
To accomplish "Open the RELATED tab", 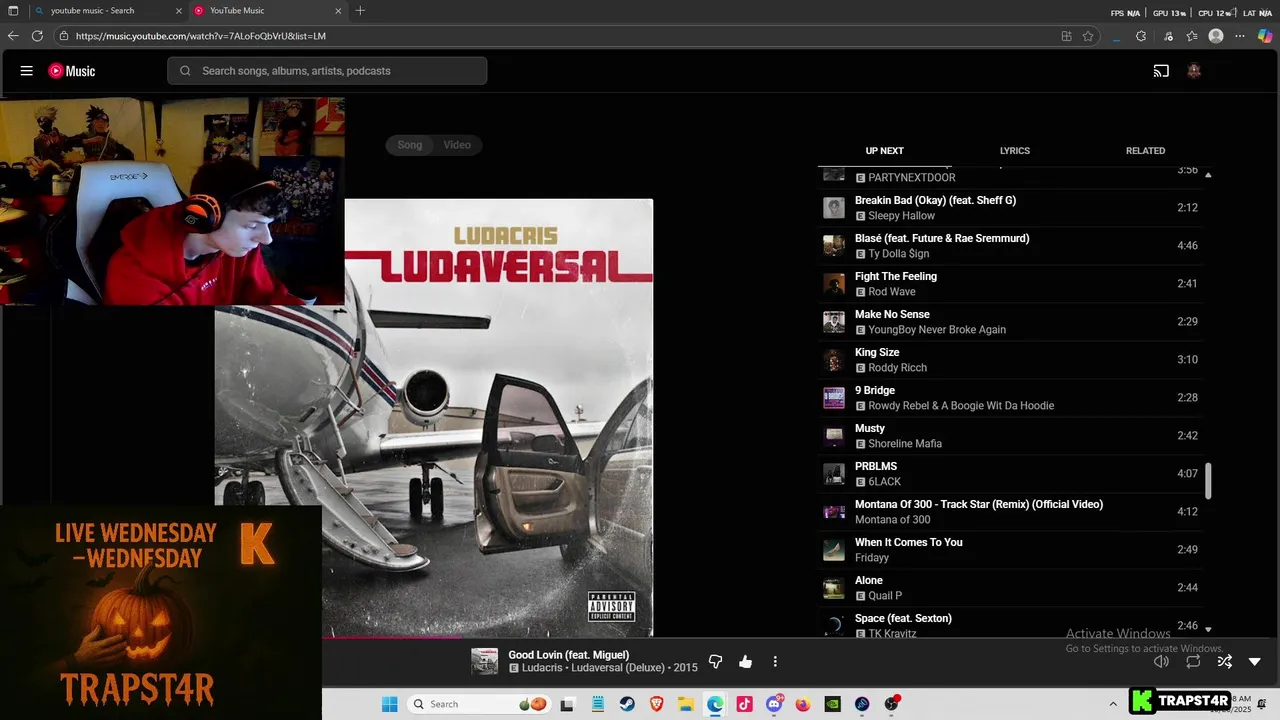I will 1145,151.
